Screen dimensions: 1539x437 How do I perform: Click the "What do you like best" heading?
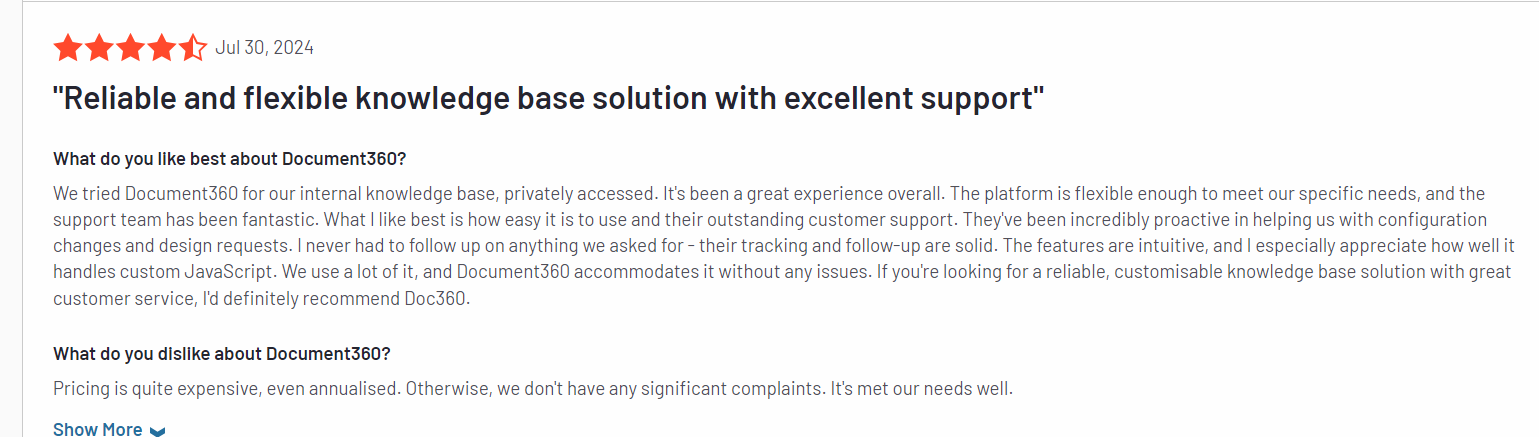coord(230,159)
